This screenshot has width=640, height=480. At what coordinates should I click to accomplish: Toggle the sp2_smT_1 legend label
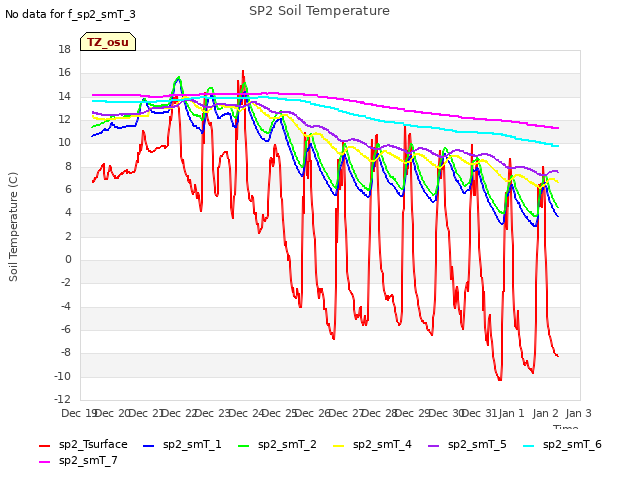(x=192, y=444)
